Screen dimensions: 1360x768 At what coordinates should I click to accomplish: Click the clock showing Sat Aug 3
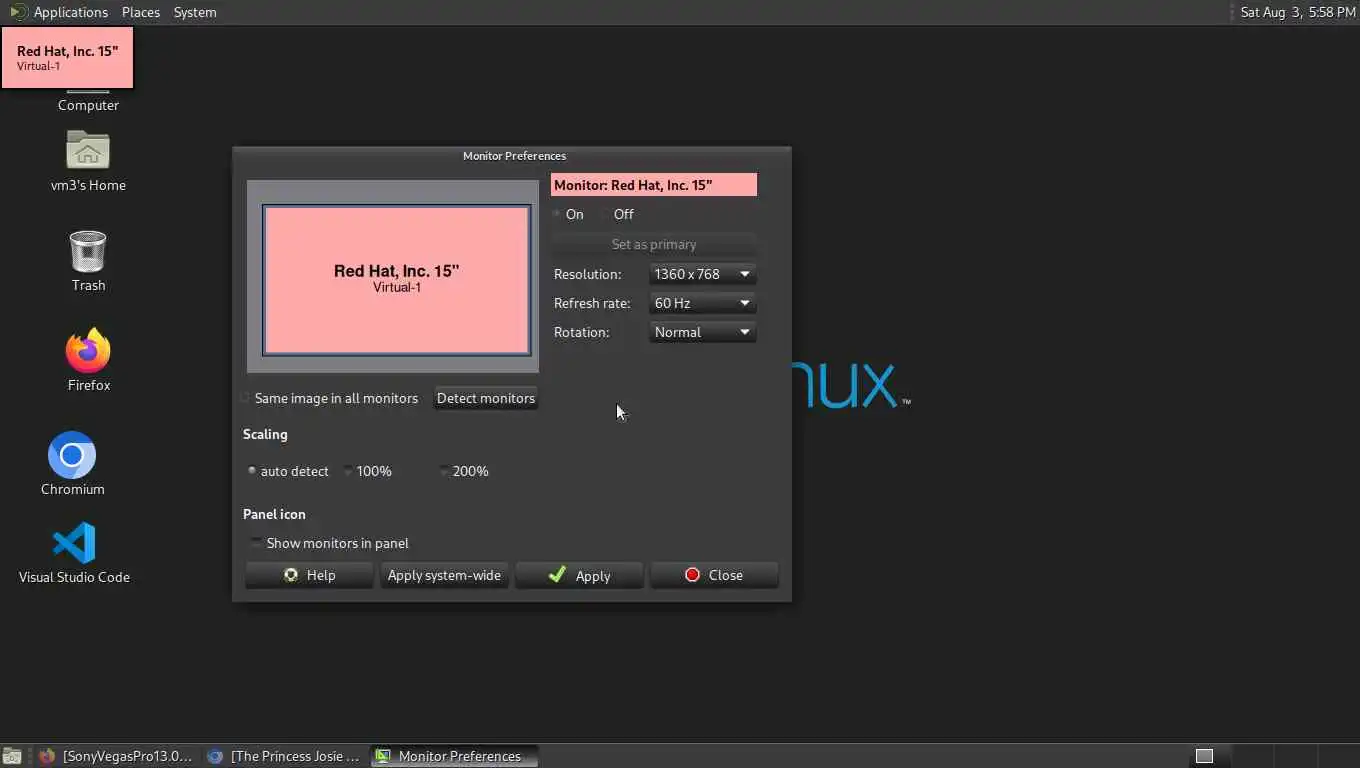coord(1298,12)
